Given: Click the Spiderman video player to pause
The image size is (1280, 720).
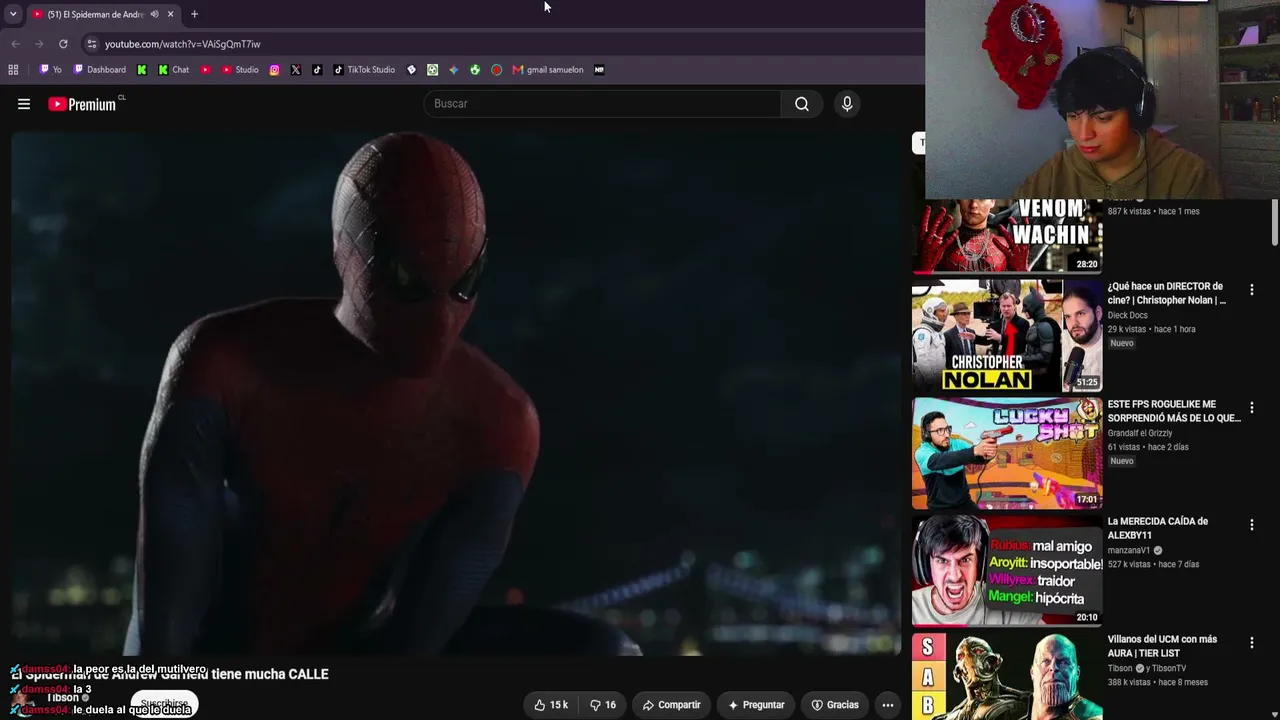Looking at the screenshot, I should click(x=456, y=393).
